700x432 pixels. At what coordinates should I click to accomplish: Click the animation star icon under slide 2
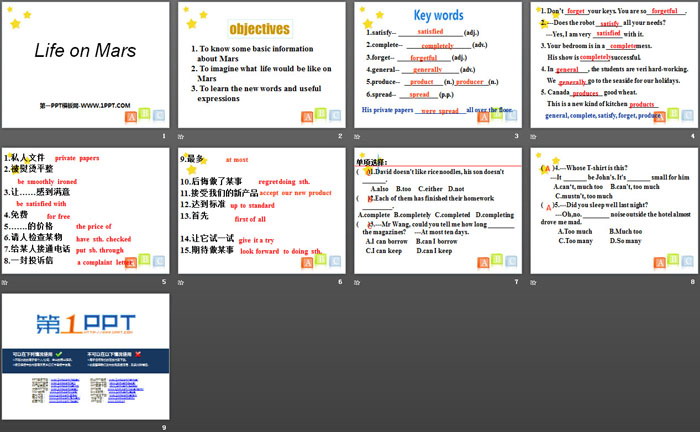(182, 136)
